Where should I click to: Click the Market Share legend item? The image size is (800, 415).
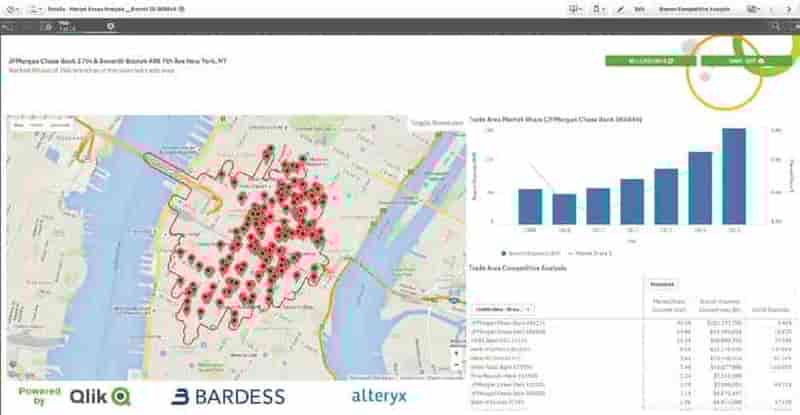589,253
